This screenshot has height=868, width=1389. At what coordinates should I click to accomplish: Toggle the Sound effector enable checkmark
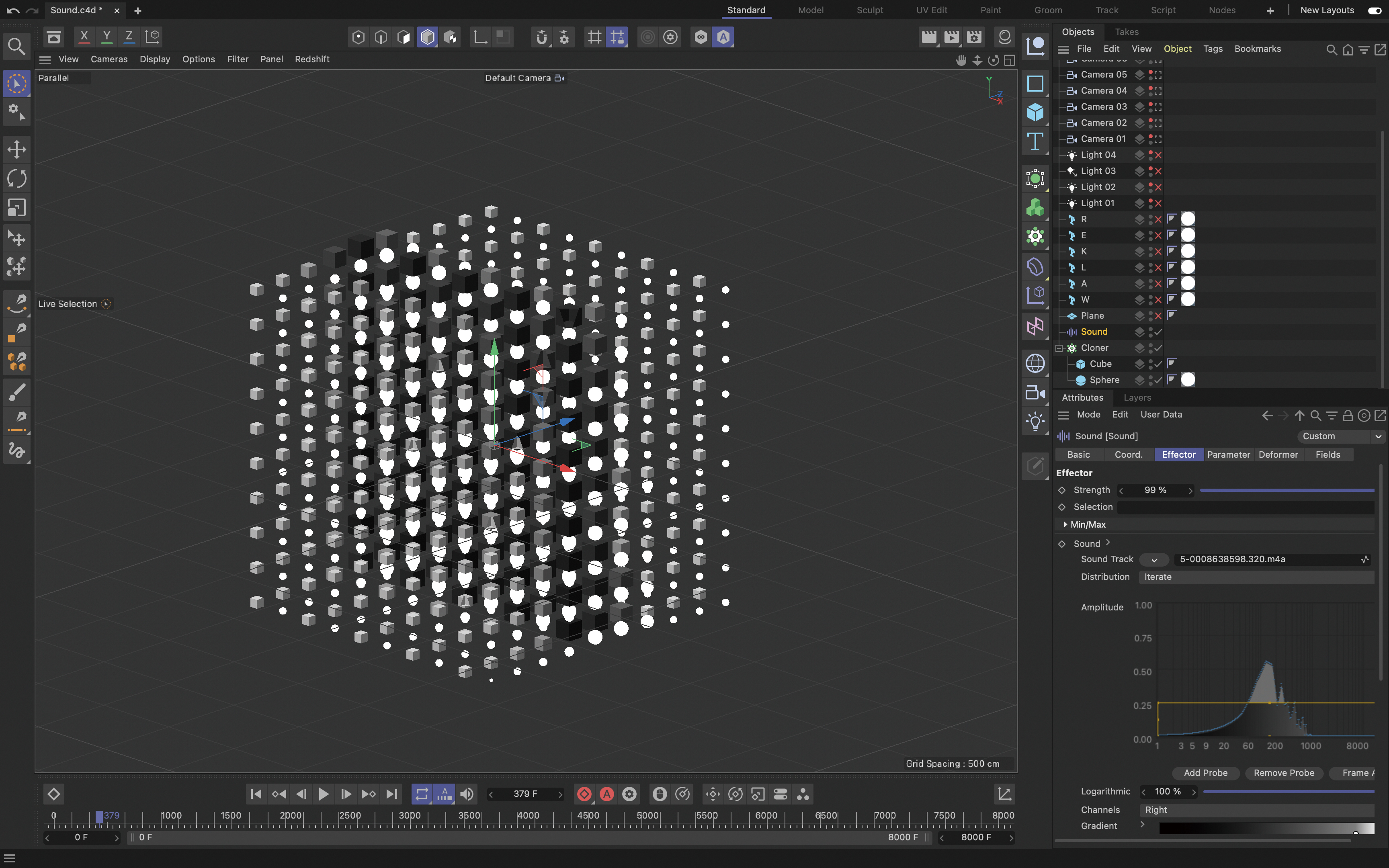tap(1158, 332)
